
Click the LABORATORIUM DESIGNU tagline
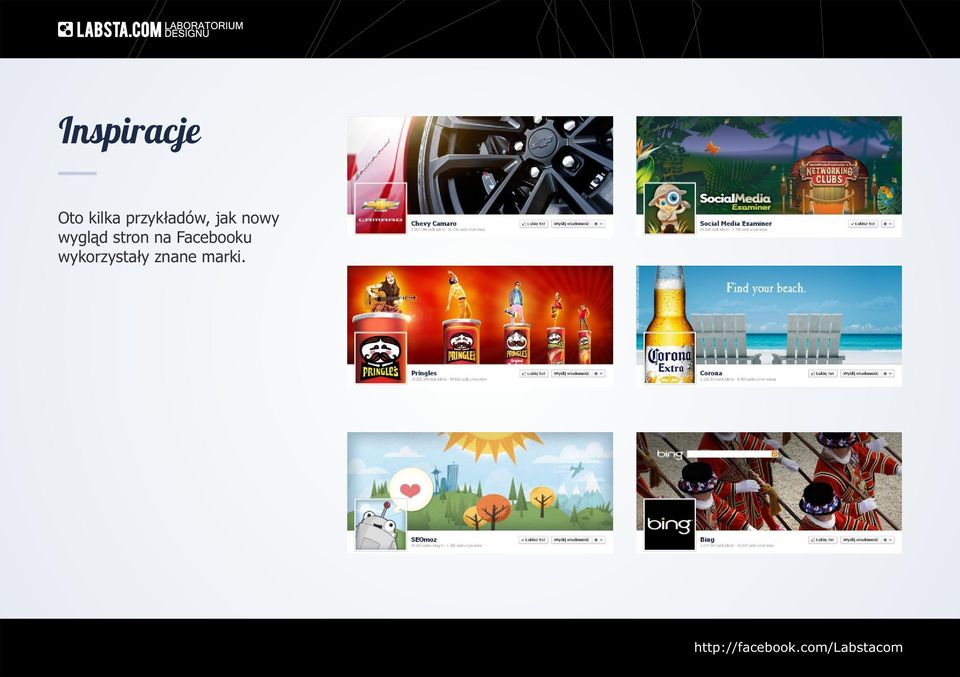tap(204, 29)
